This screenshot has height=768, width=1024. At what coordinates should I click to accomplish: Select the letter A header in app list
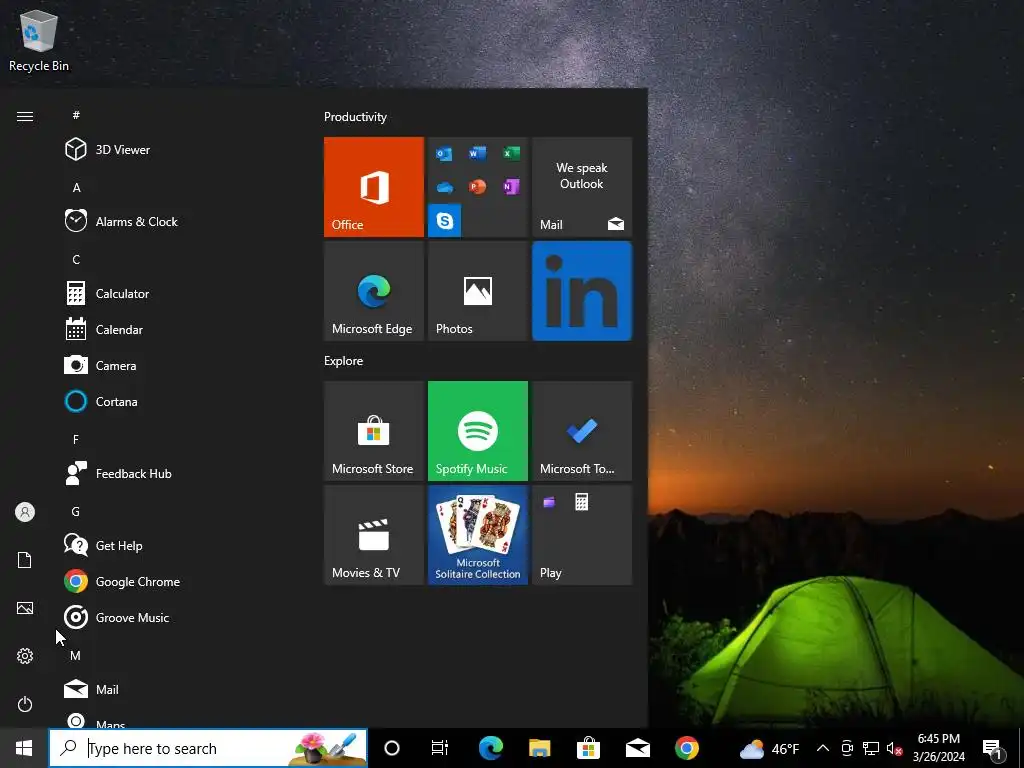[76, 187]
